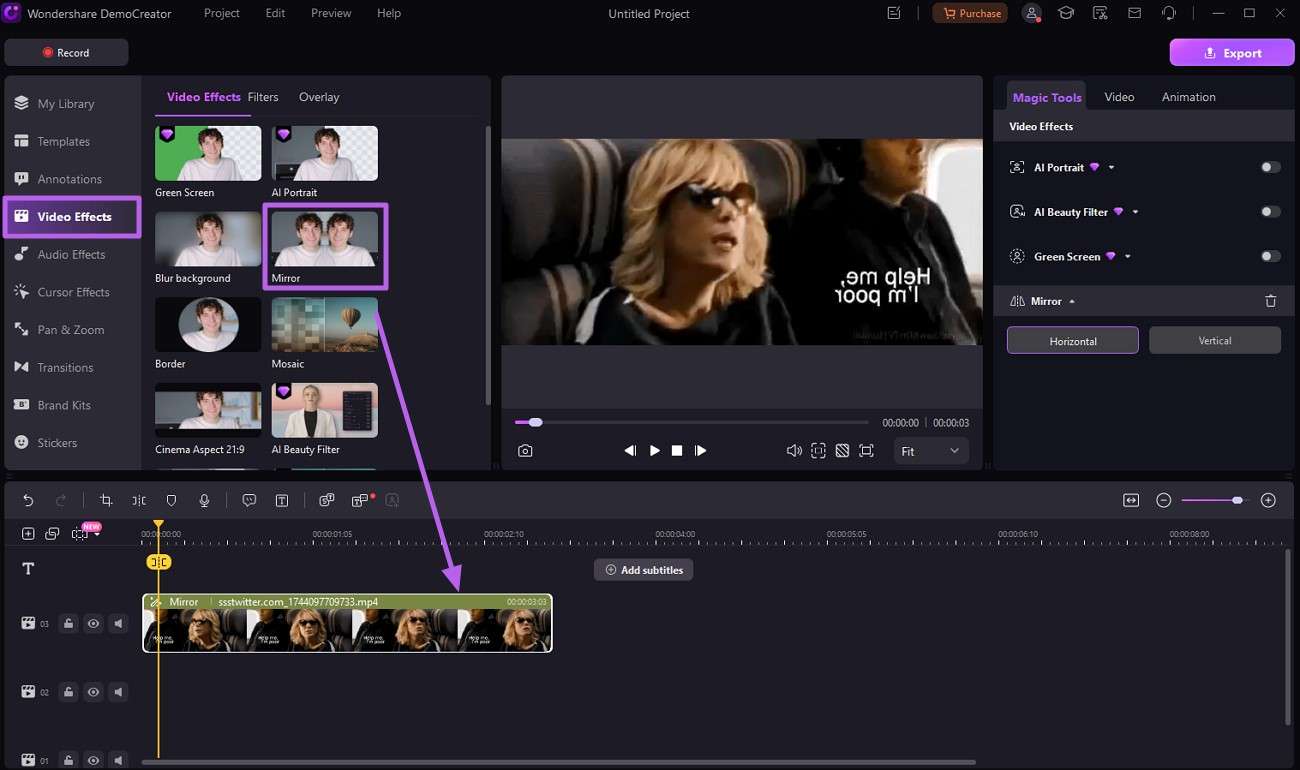The height and width of the screenshot is (770, 1300).
Task: Split the clip with the split tool
Action: click(x=139, y=500)
